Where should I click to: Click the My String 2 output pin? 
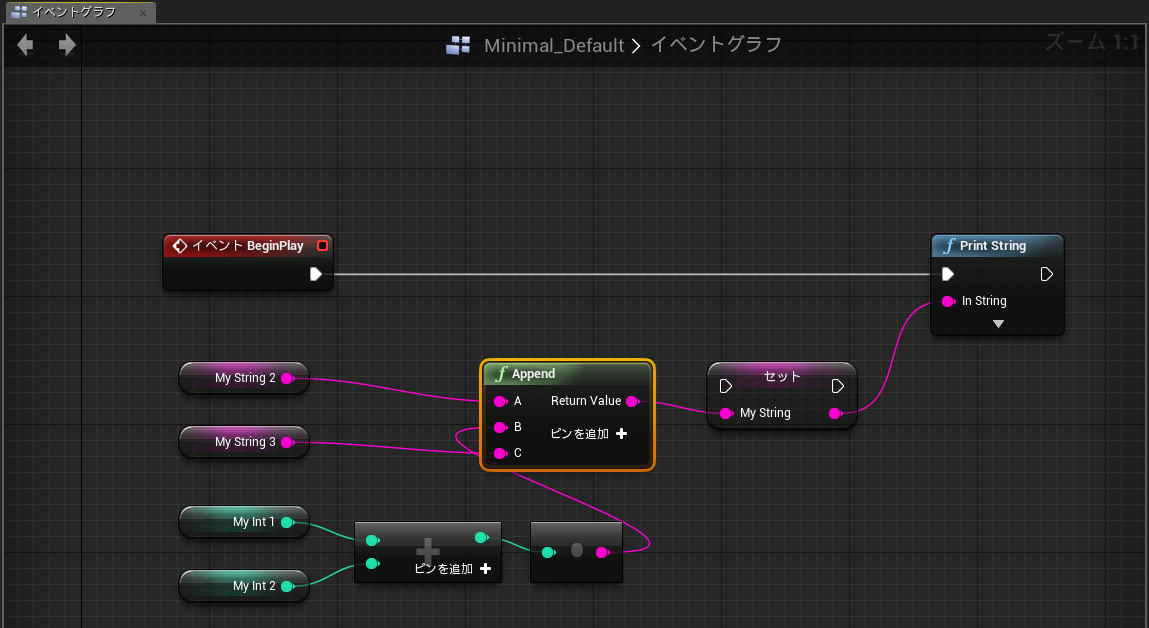point(288,378)
